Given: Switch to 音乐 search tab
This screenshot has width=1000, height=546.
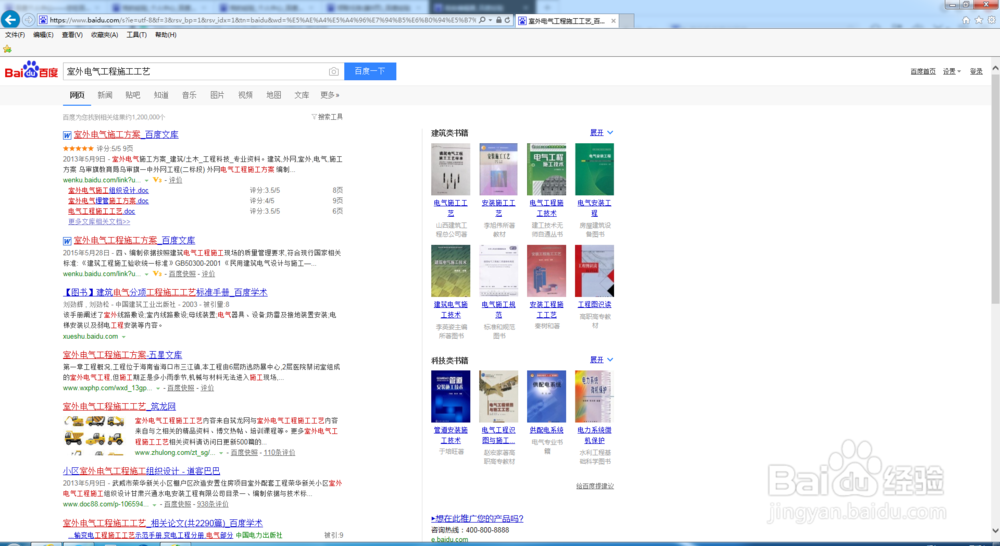Looking at the screenshot, I should [189, 95].
